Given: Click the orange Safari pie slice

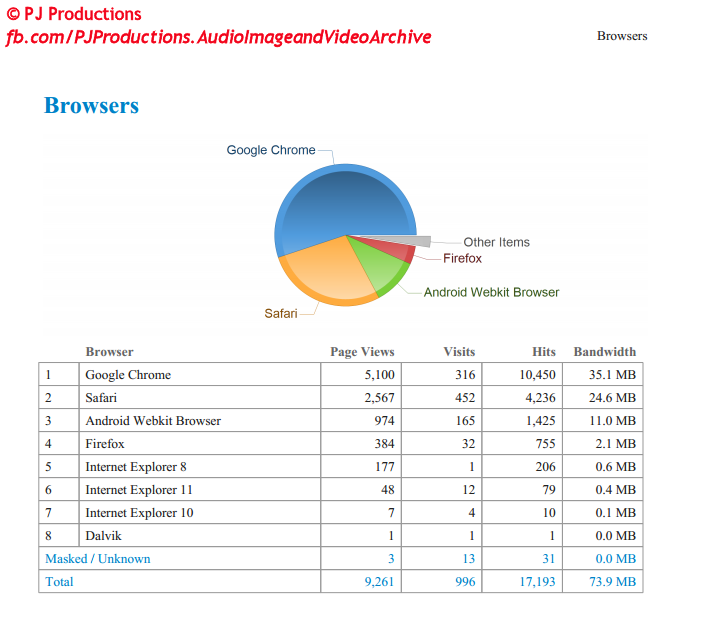Looking at the screenshot, I should point(325,270).
